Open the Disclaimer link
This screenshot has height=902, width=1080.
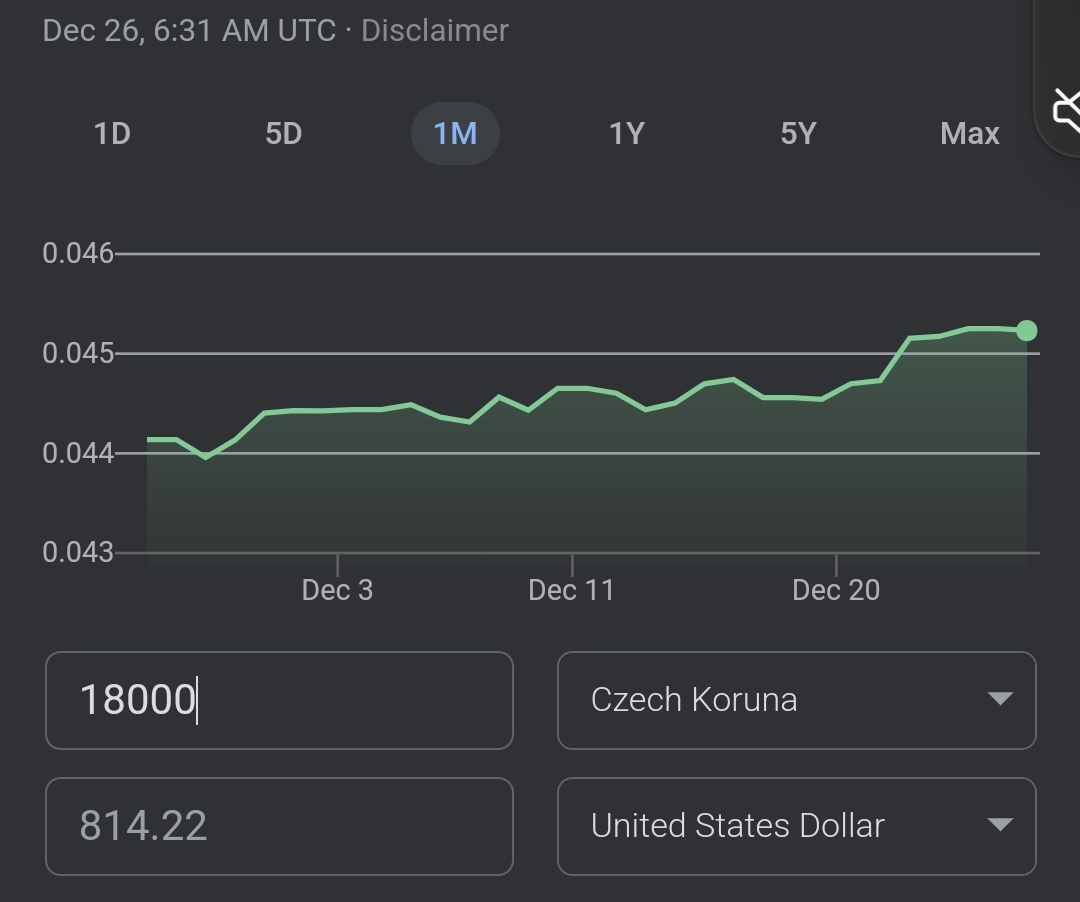pos(434,30)
